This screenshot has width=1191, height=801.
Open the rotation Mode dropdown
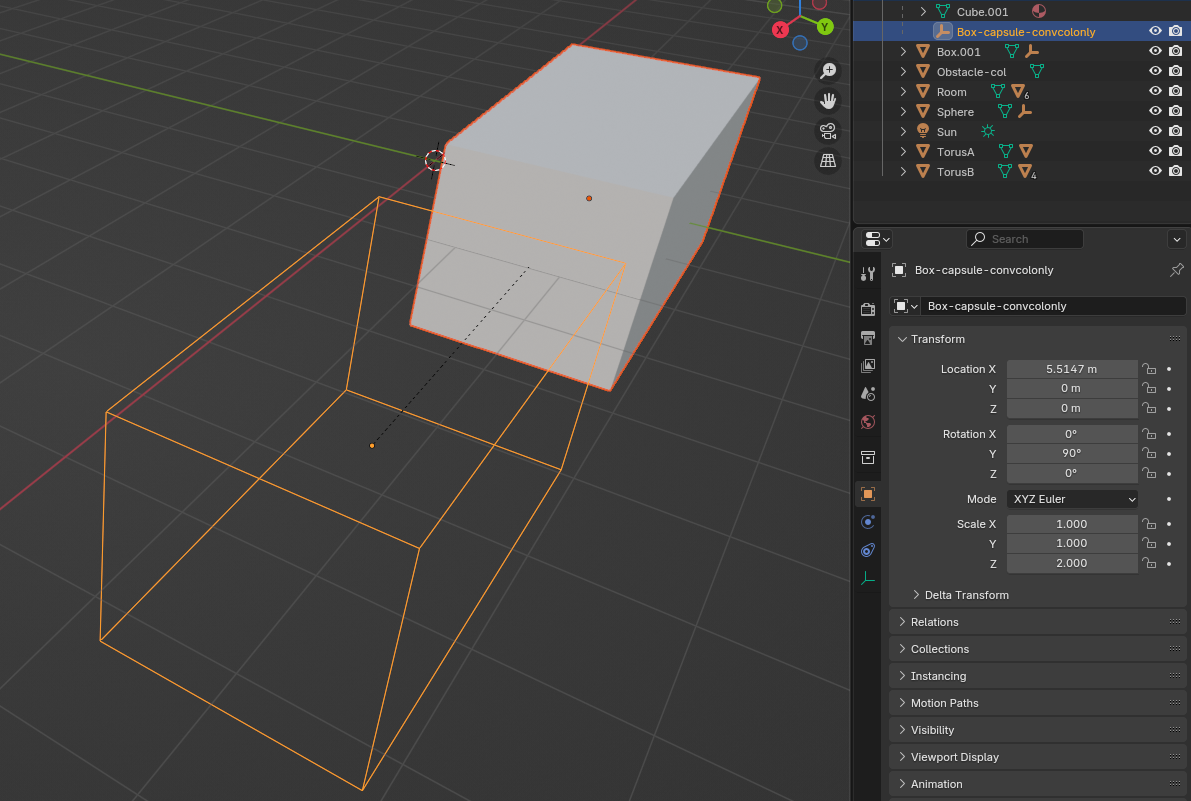(x=1072, y=499)
